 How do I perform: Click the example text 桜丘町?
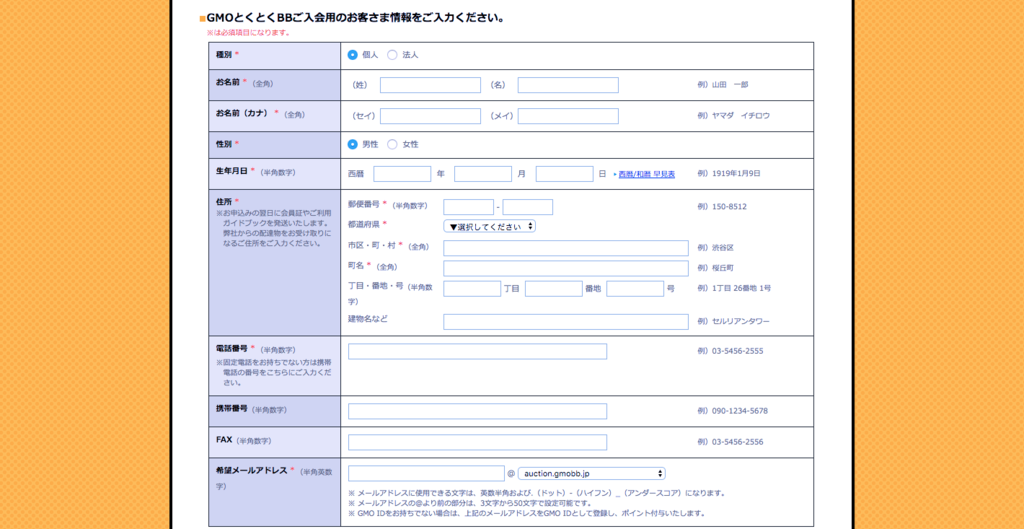723,268
